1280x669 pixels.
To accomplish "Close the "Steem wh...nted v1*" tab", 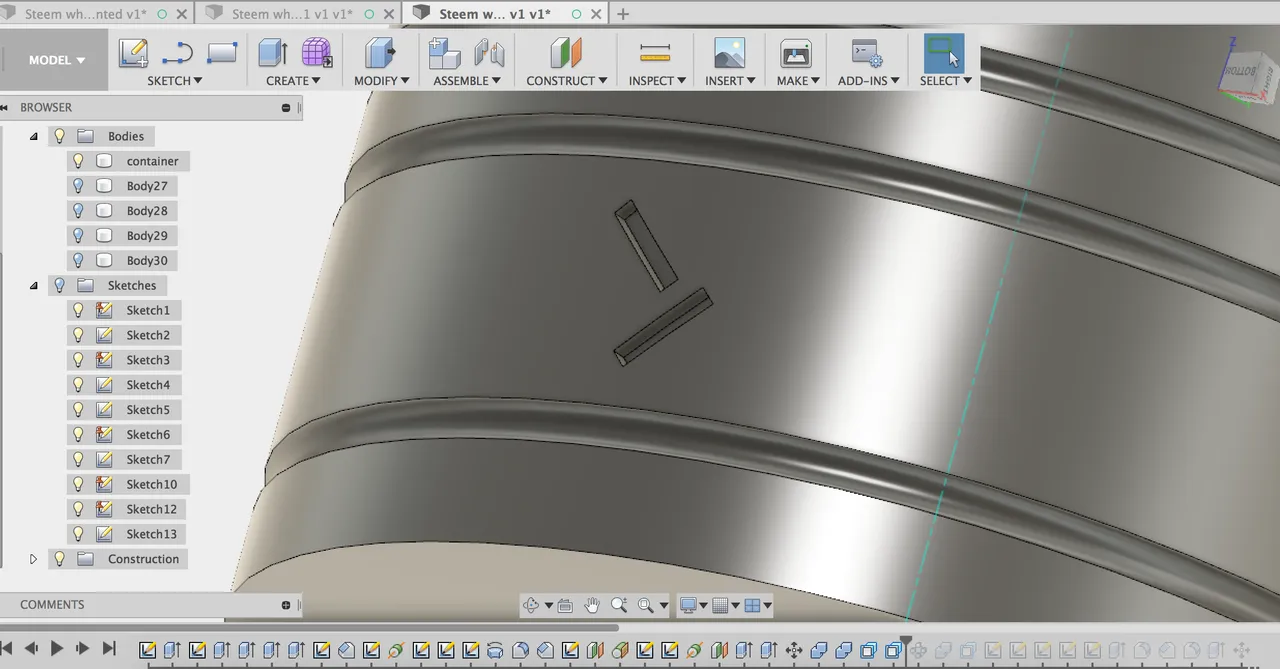I will coord(181,14).
